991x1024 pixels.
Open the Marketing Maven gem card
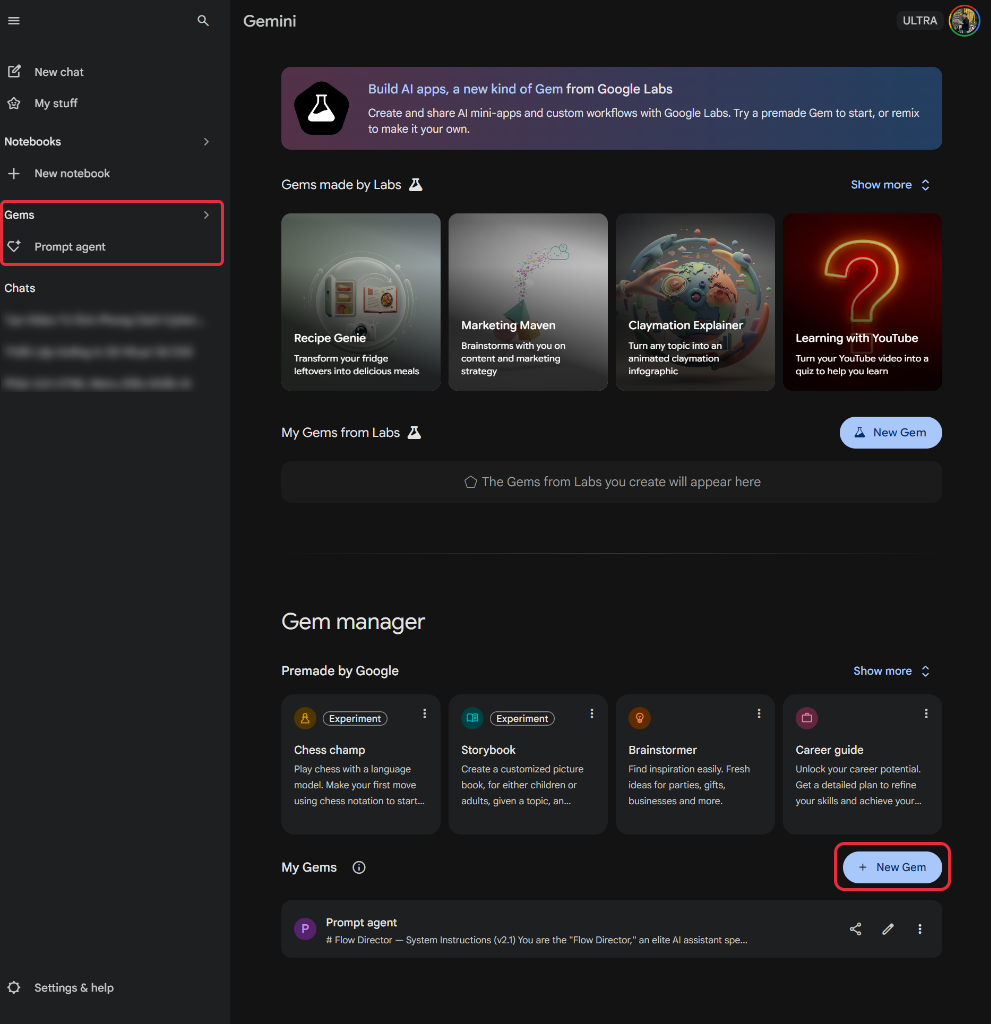528,302
